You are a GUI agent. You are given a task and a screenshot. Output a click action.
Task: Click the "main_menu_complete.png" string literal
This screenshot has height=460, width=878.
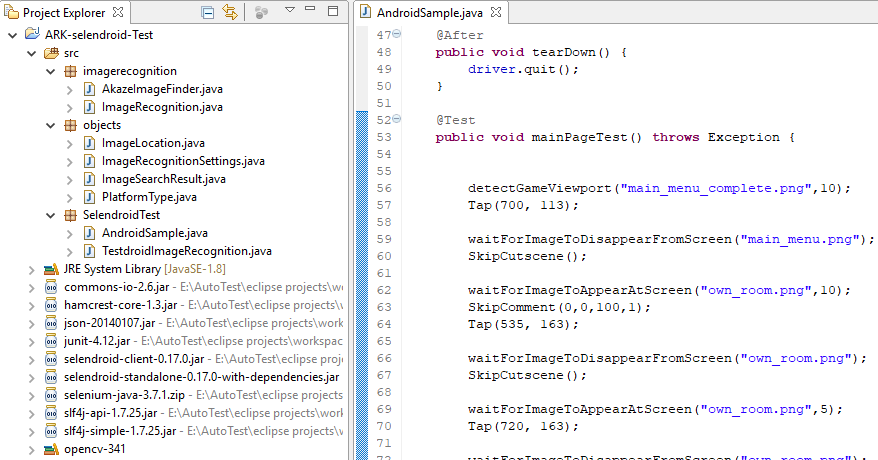point(716,188)
